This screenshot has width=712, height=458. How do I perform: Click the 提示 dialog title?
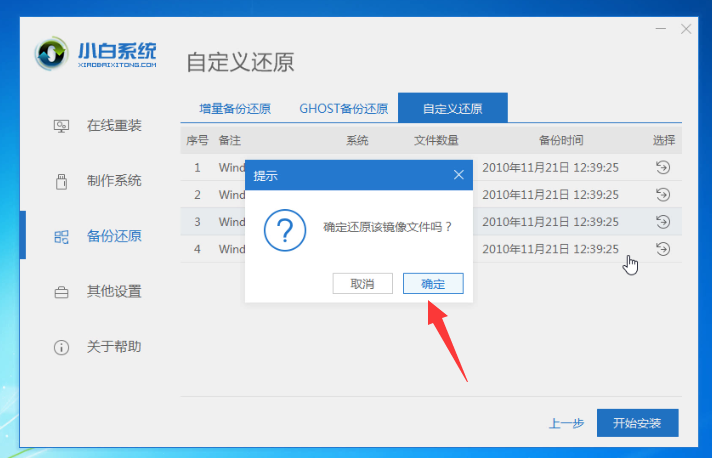pos(266,176)
